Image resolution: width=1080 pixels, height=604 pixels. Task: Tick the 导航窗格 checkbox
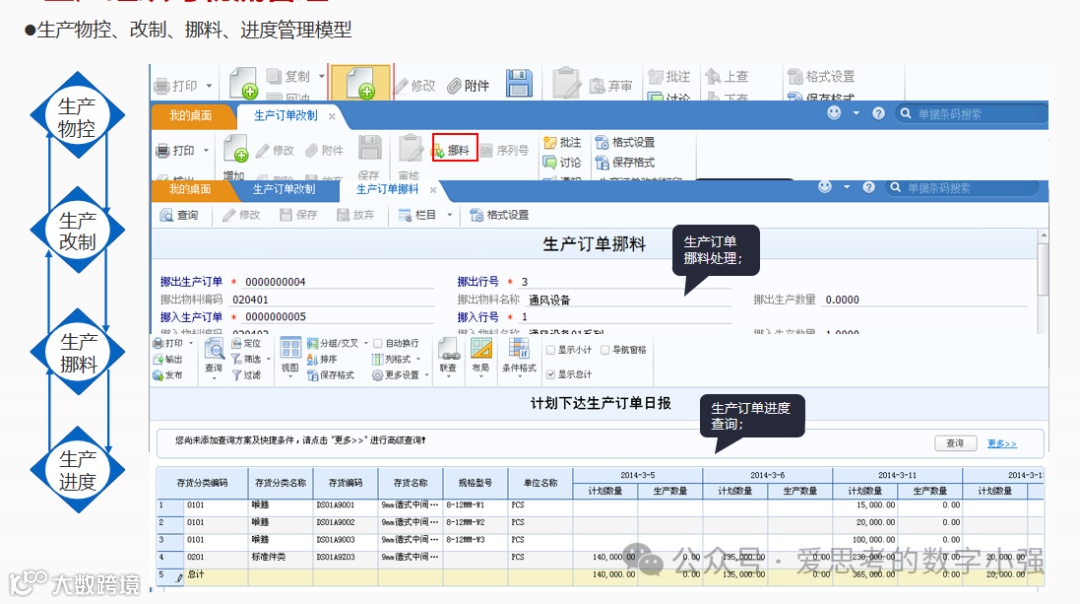(x=605, y=350)
